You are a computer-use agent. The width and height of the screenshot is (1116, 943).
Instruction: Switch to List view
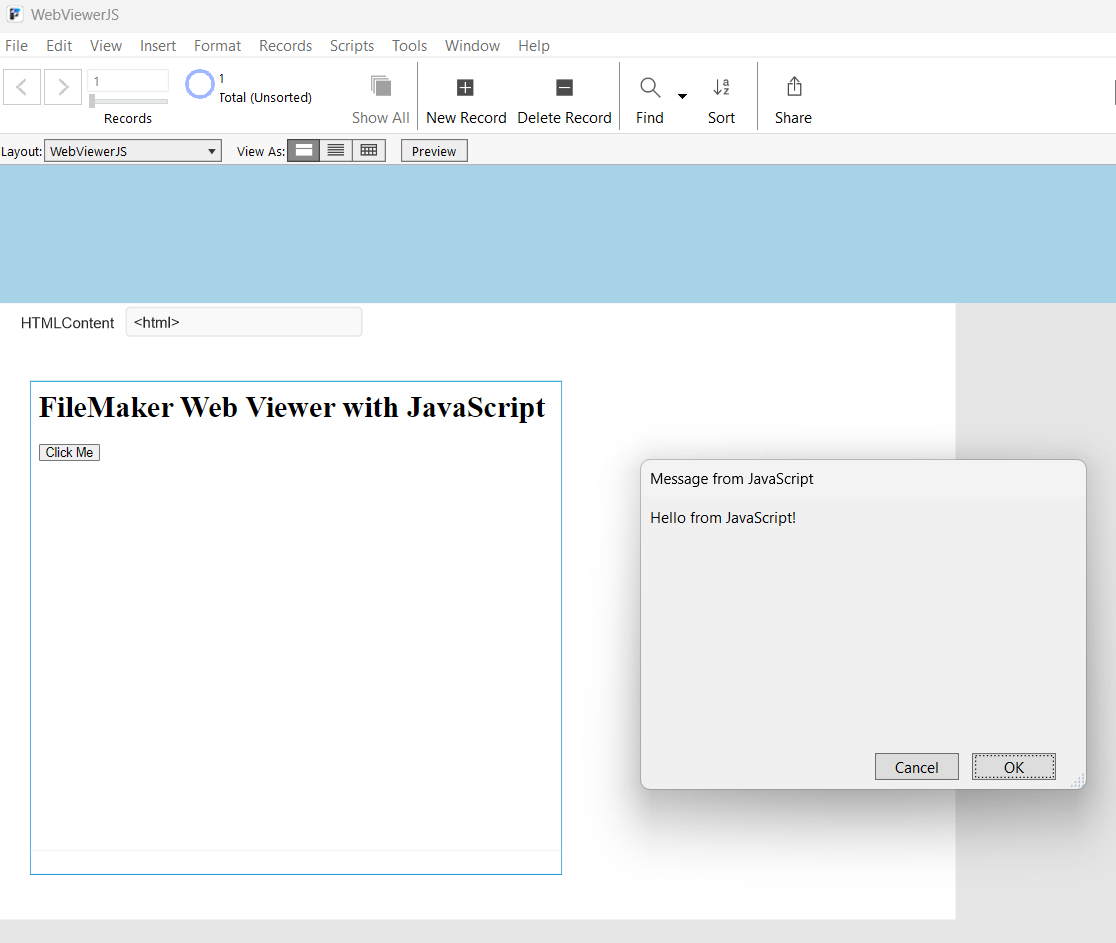pos(336,151)
